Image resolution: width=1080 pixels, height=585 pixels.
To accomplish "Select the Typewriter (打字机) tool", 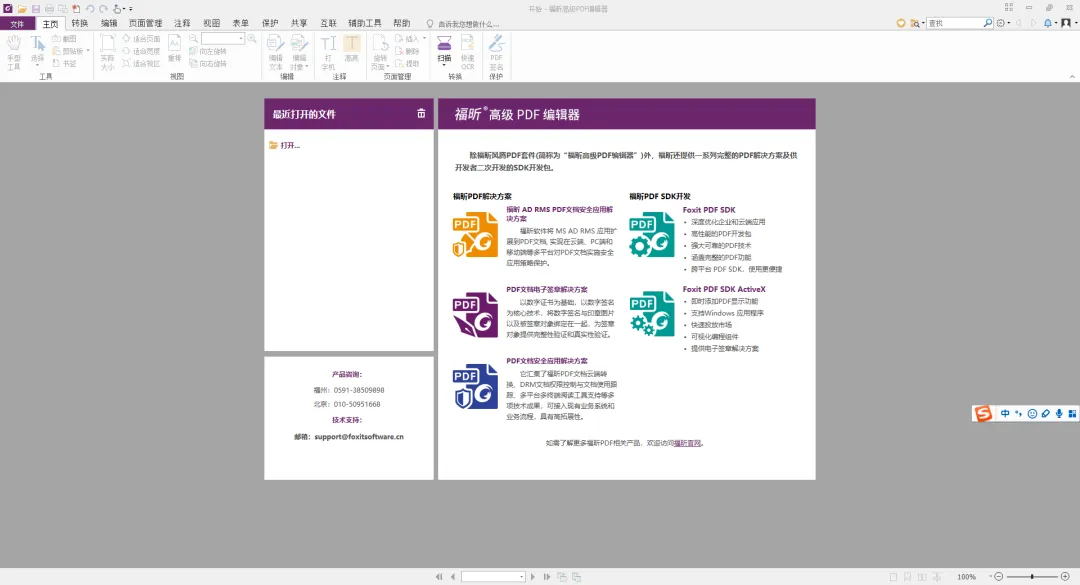I will [x=329, y=52].
